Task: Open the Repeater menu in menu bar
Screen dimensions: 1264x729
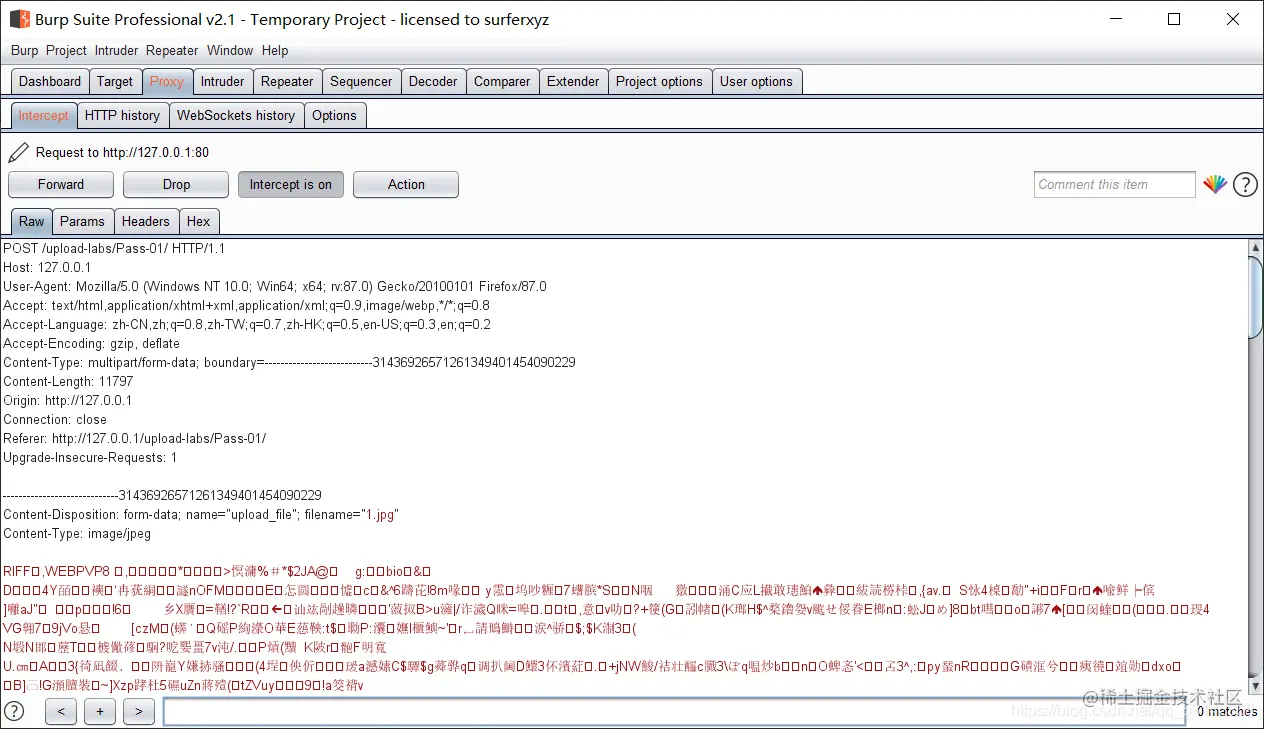Action: tap(172, 50)
